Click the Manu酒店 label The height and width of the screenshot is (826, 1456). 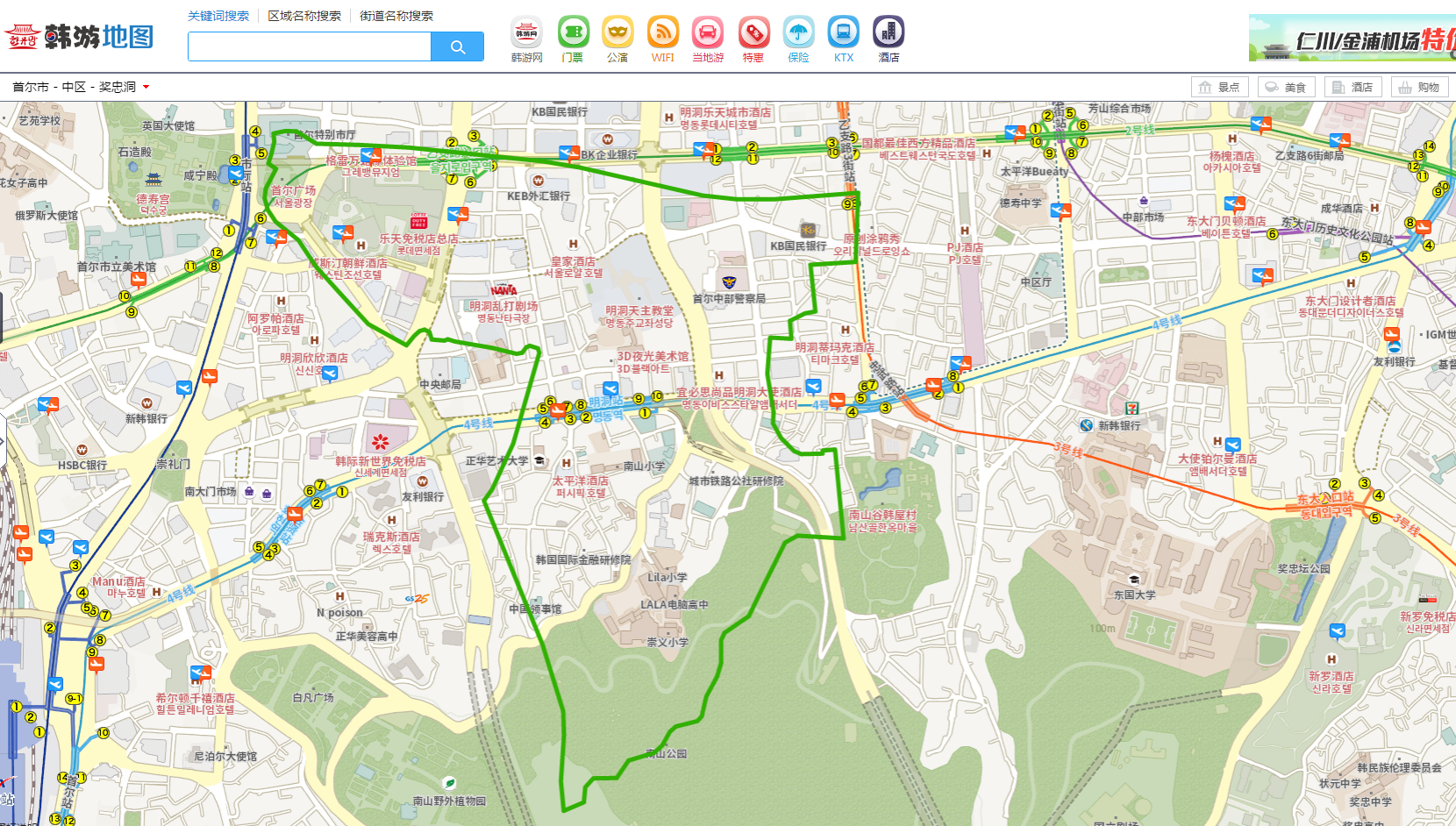(119, 587)
